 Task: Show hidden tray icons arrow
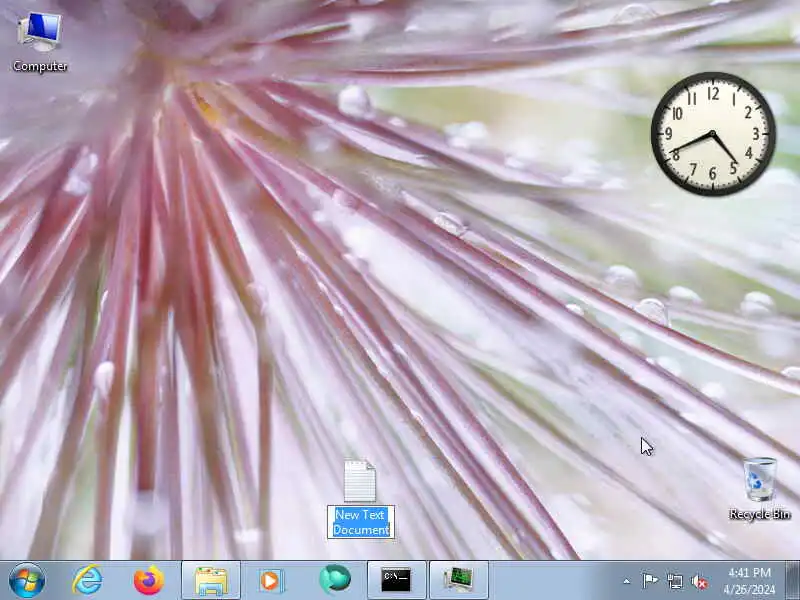point(627,581)
